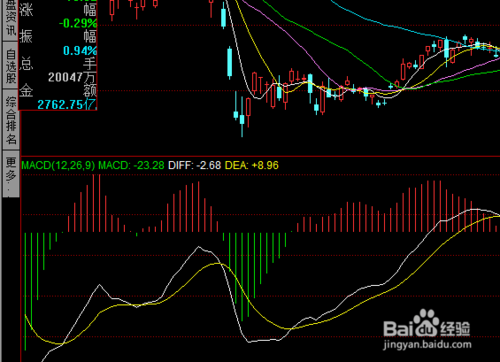Click the 0.94% amplitude value
The image size is (500, 362).
coord(80,51)
